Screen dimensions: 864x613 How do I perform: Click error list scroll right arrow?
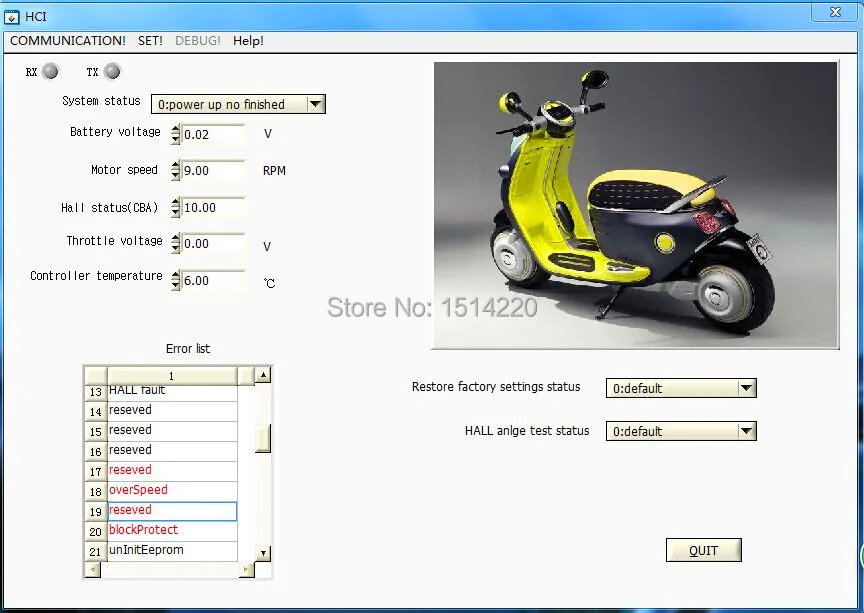pyautogui.click(x=247, y=569)
